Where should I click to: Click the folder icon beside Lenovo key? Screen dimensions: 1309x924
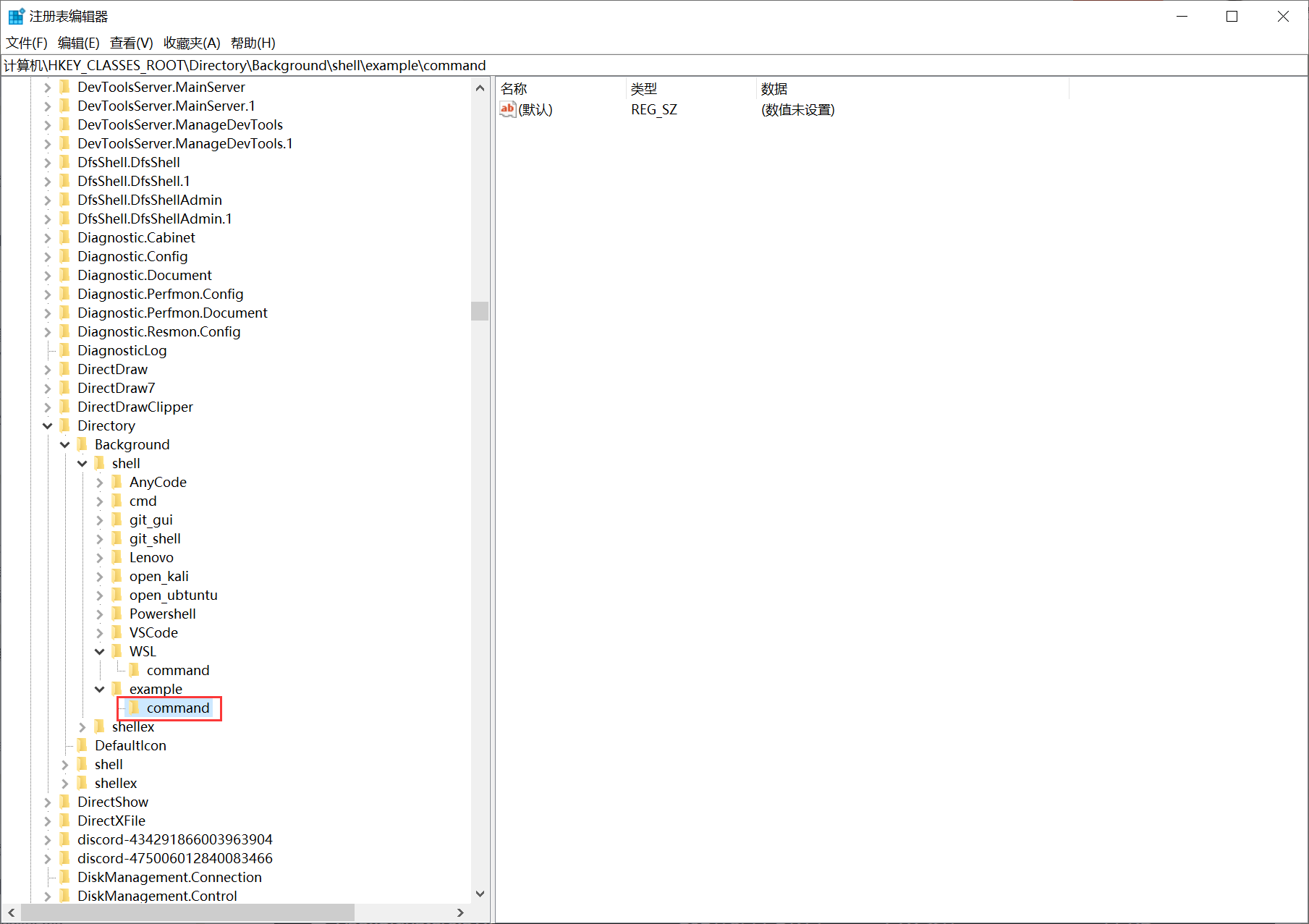117,557
